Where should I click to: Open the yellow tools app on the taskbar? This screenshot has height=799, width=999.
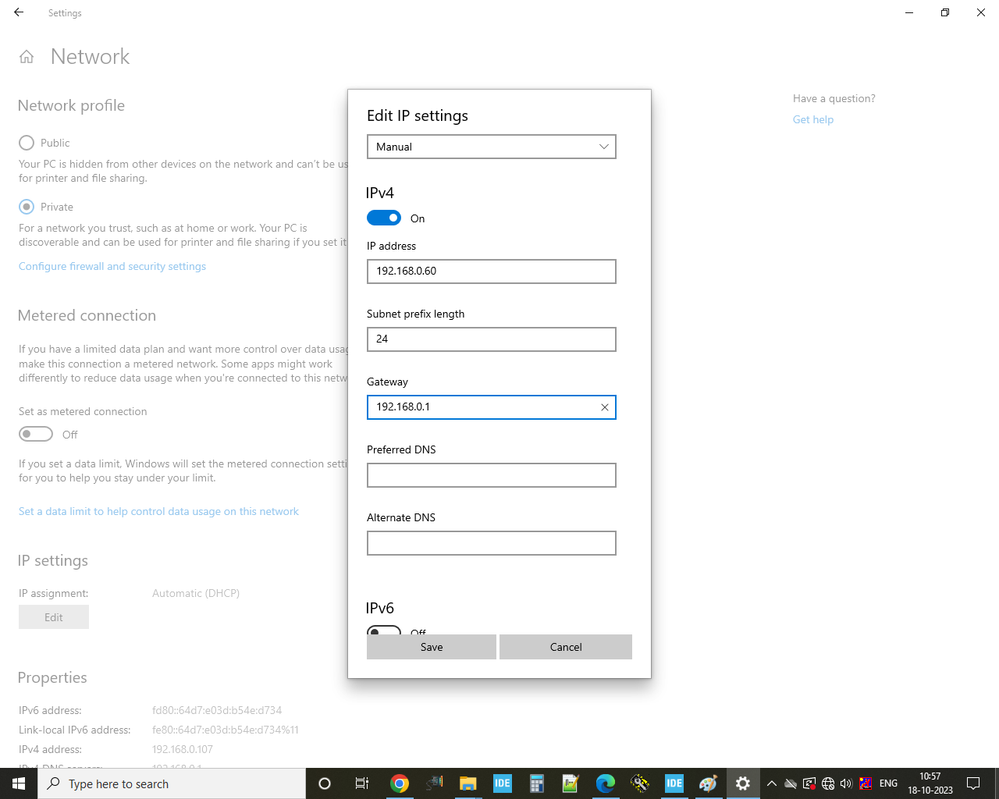(x=640, y=783)
